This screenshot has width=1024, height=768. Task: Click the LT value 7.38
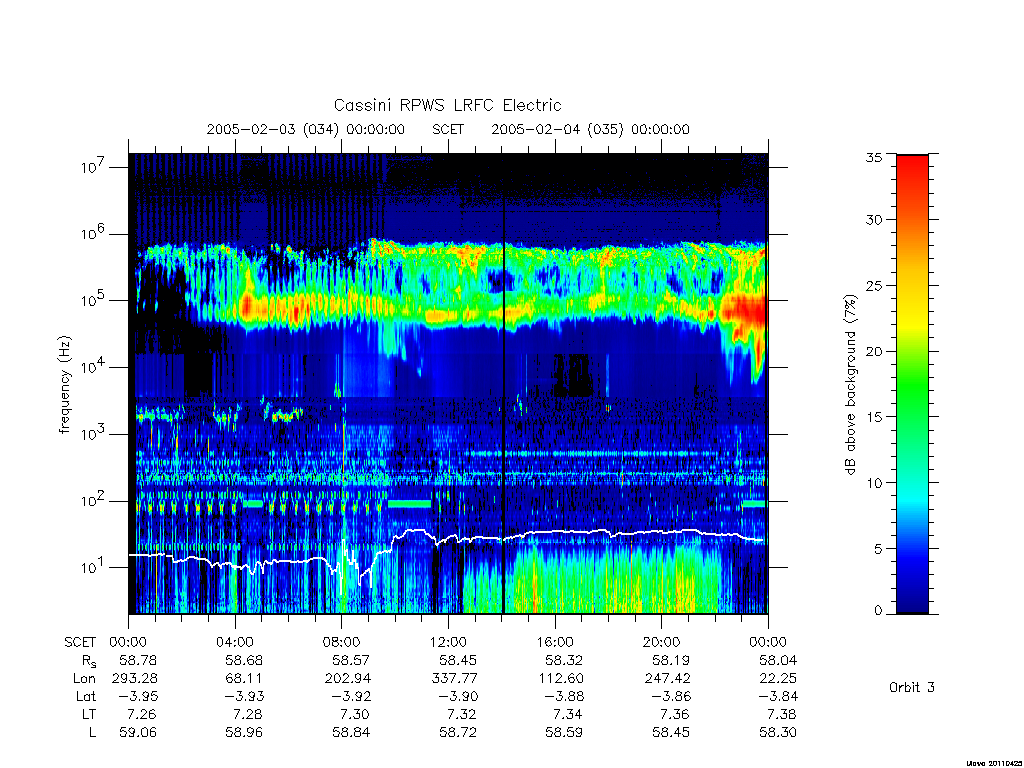782,714
